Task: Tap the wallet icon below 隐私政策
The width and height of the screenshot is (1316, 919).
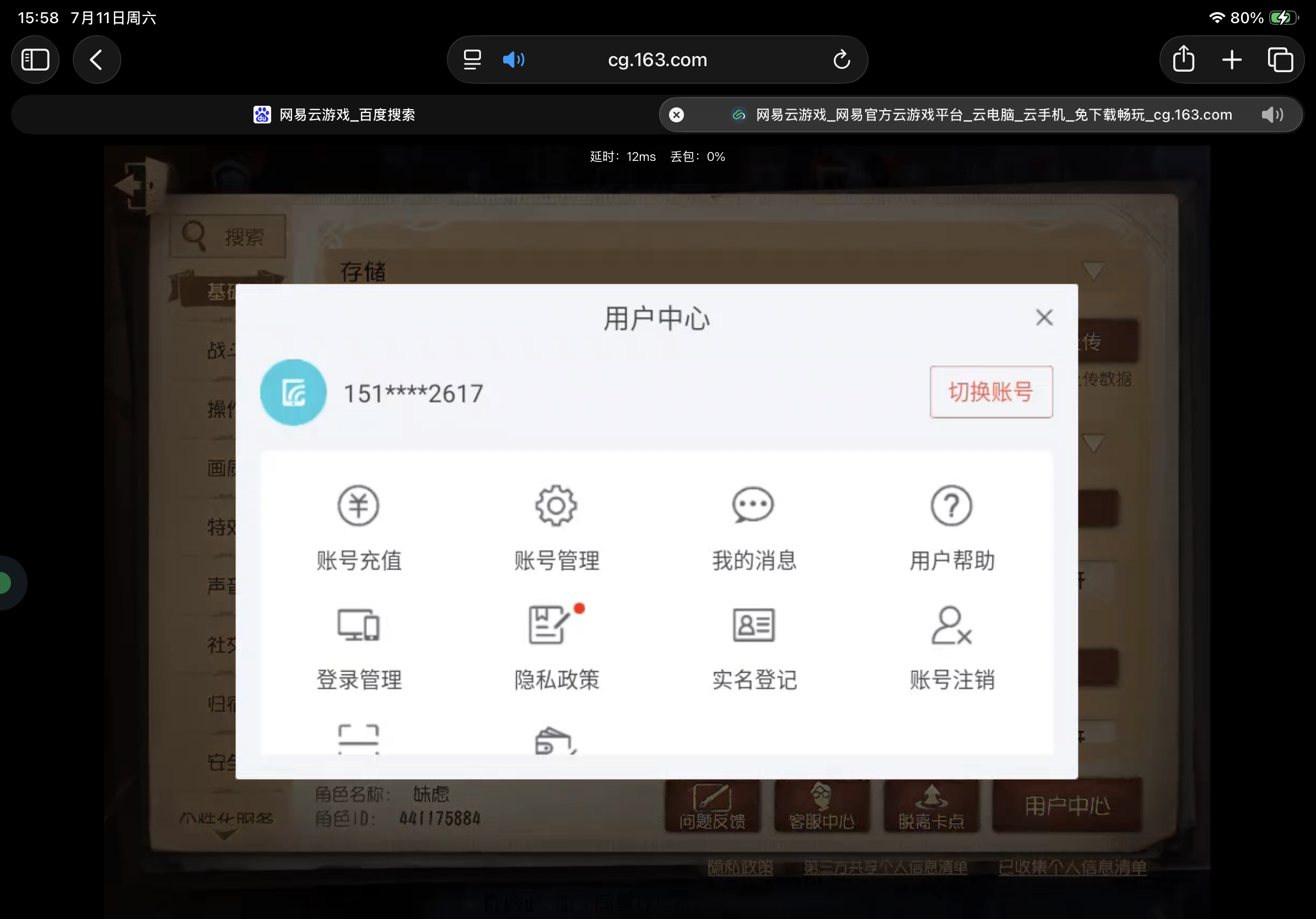Action: [x=555, y=741]
